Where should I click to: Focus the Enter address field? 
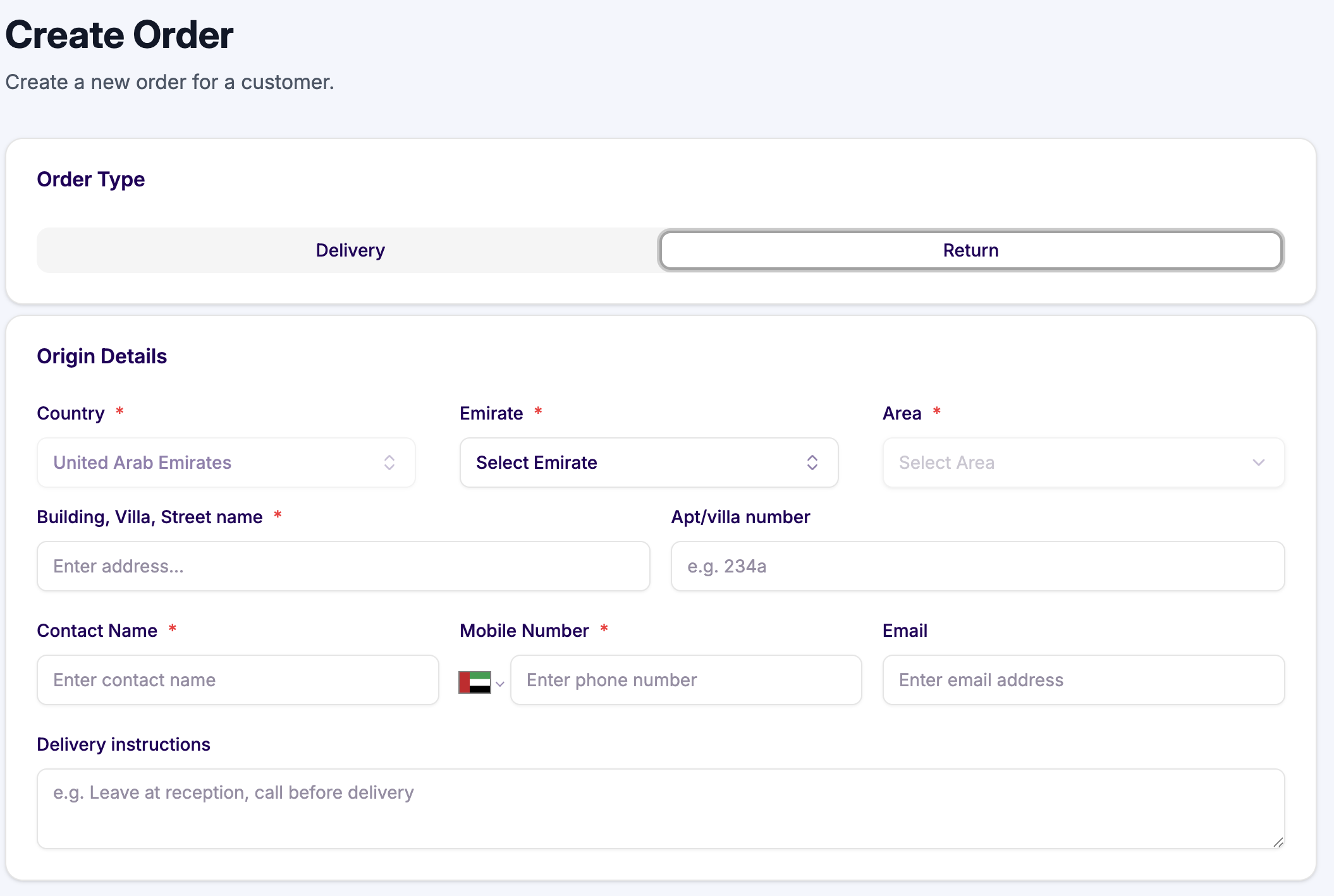[x=343, y=566]
